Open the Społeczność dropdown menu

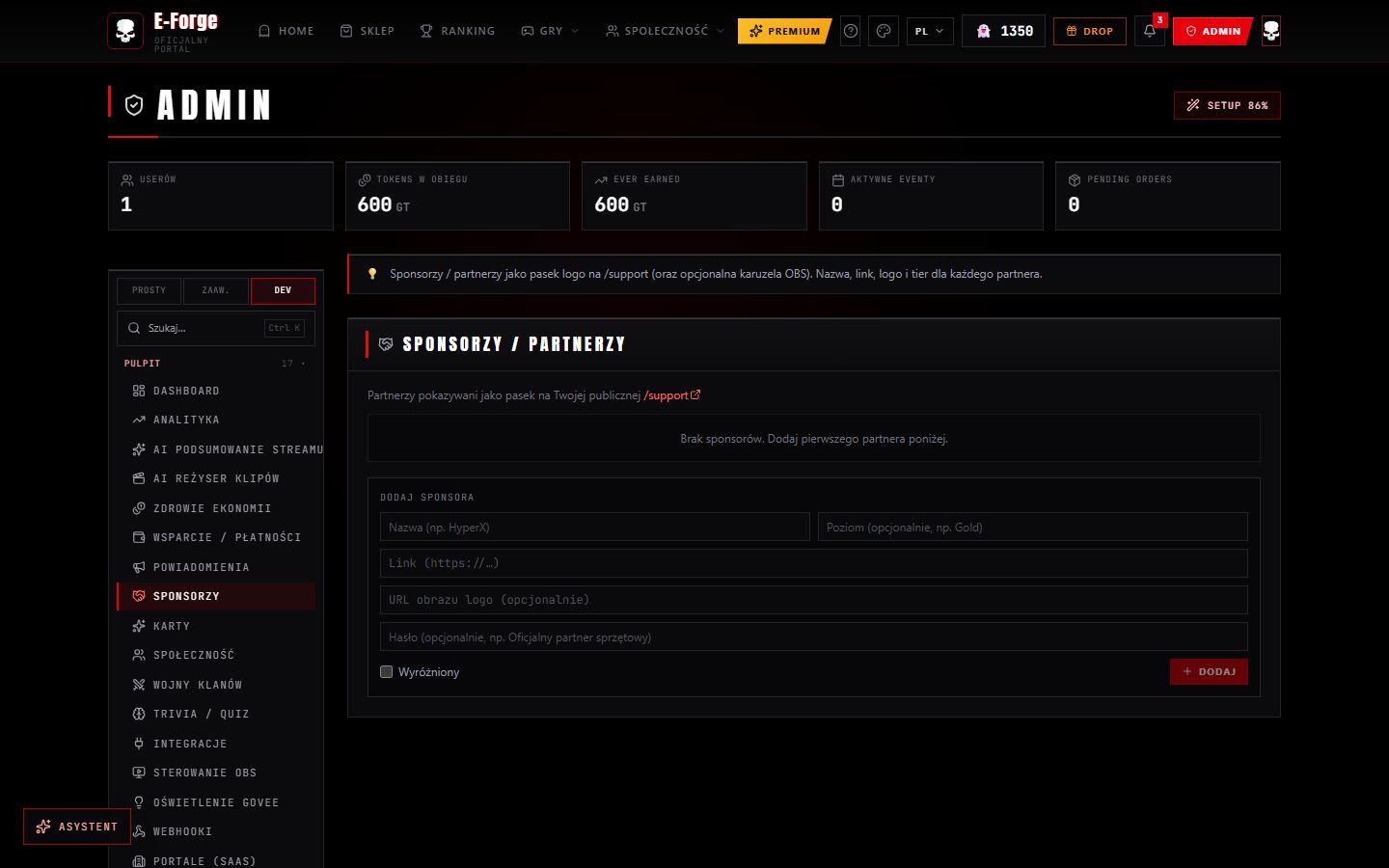pyautogui.click(x=665, y=31)
